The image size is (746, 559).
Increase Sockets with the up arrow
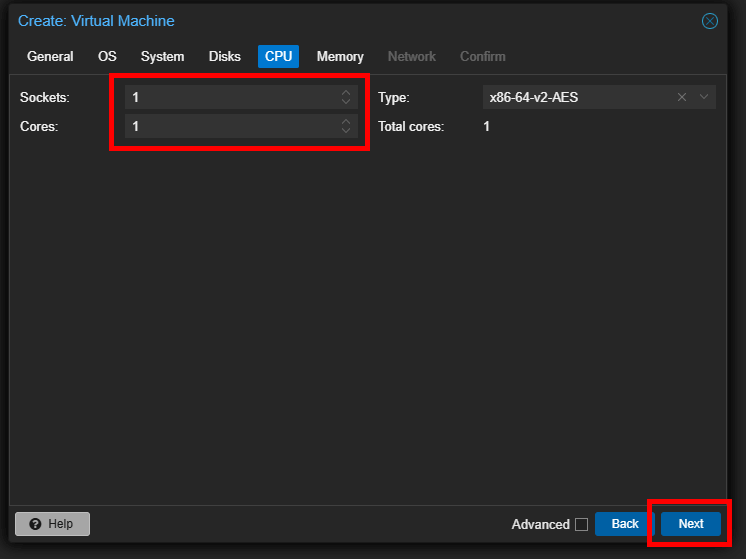346,93
